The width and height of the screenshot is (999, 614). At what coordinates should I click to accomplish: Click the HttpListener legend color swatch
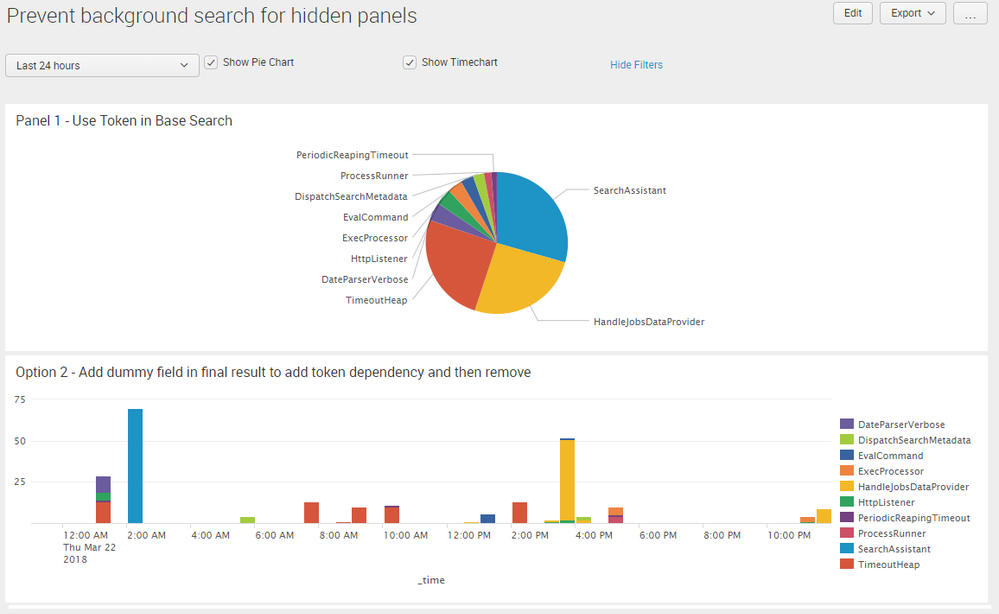847,502
